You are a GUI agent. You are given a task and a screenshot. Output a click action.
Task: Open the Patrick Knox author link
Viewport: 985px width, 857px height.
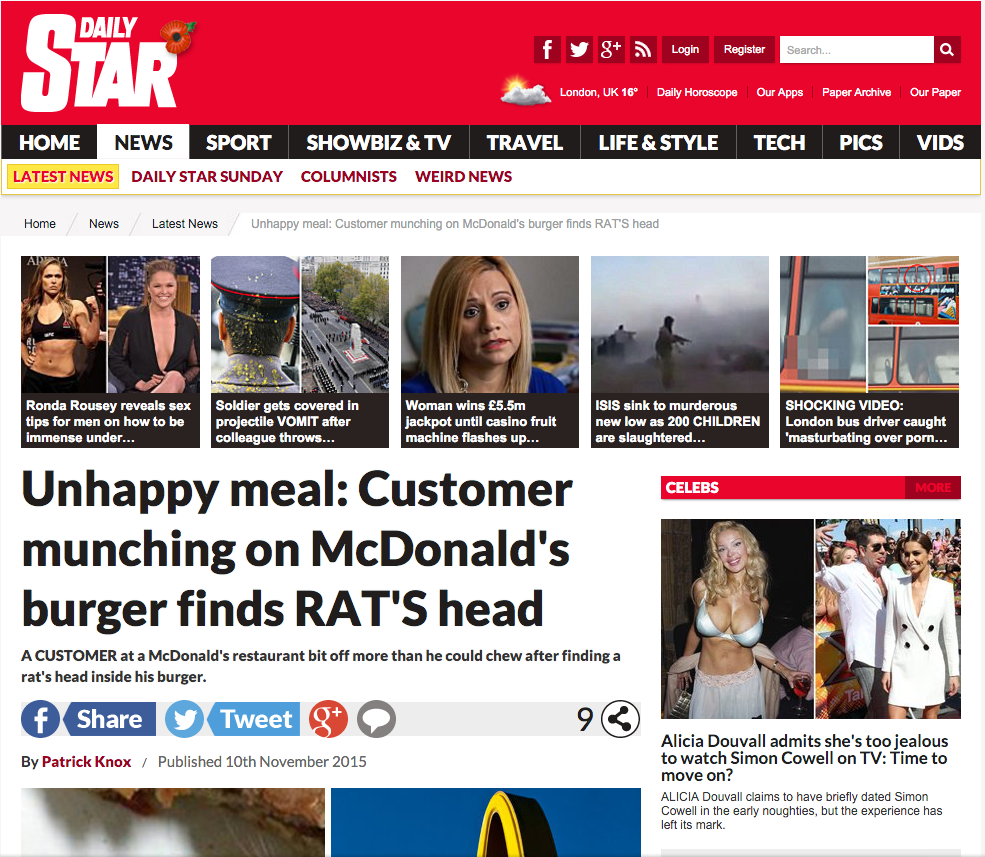tap(87, 761)
